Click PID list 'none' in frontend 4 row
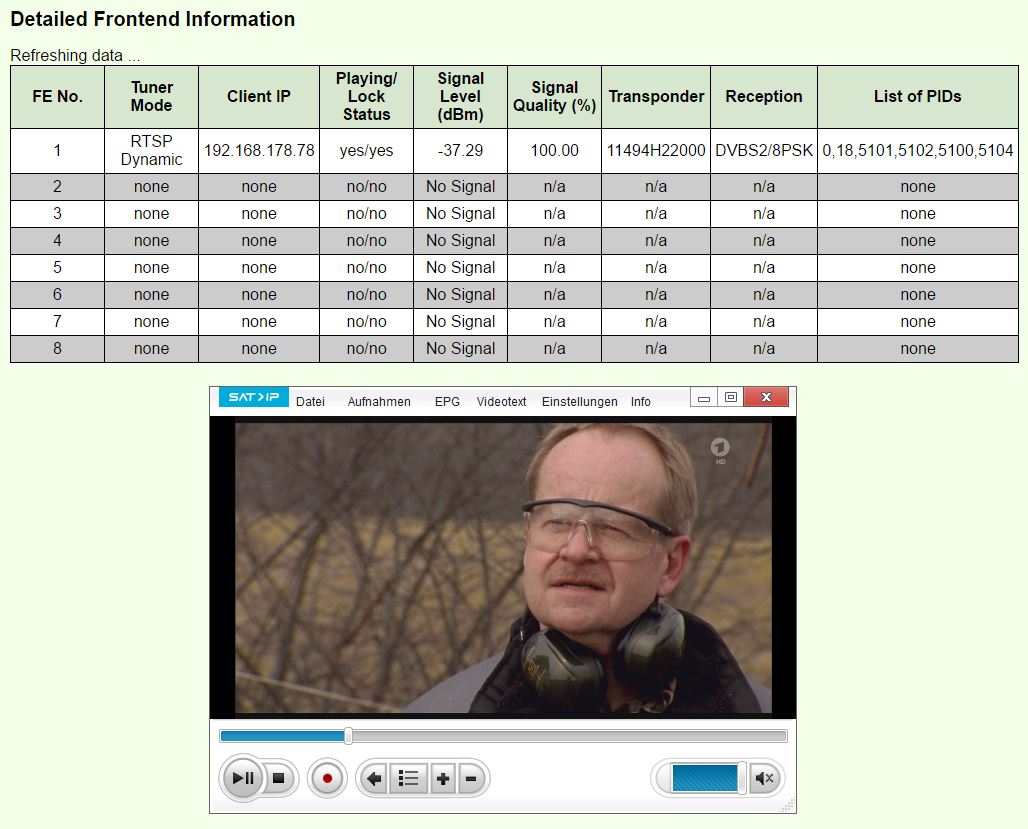Screen dimensions: 1028x829 (918, 241)
